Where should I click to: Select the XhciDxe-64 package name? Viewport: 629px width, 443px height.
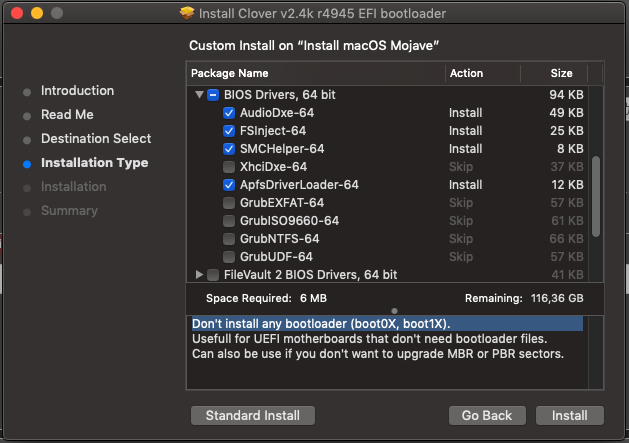pos(274,167)
